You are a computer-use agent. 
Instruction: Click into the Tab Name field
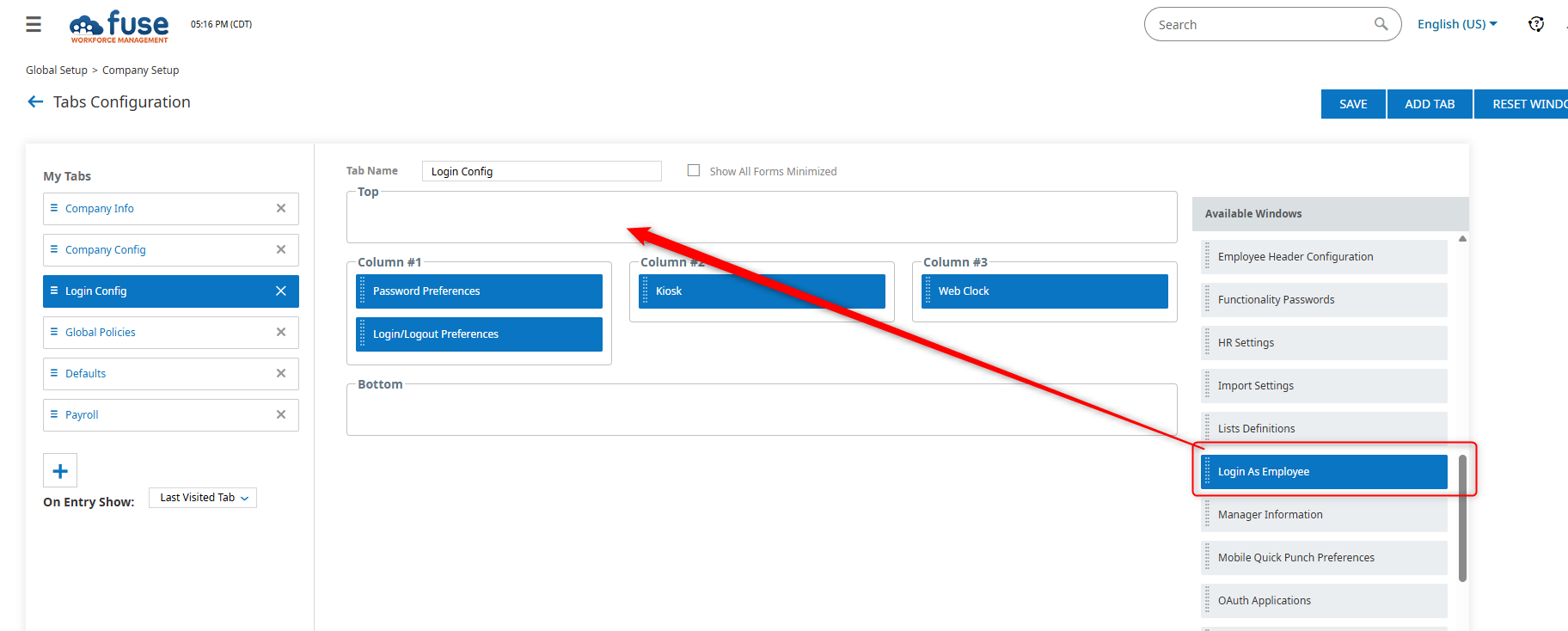click(542, 171)
